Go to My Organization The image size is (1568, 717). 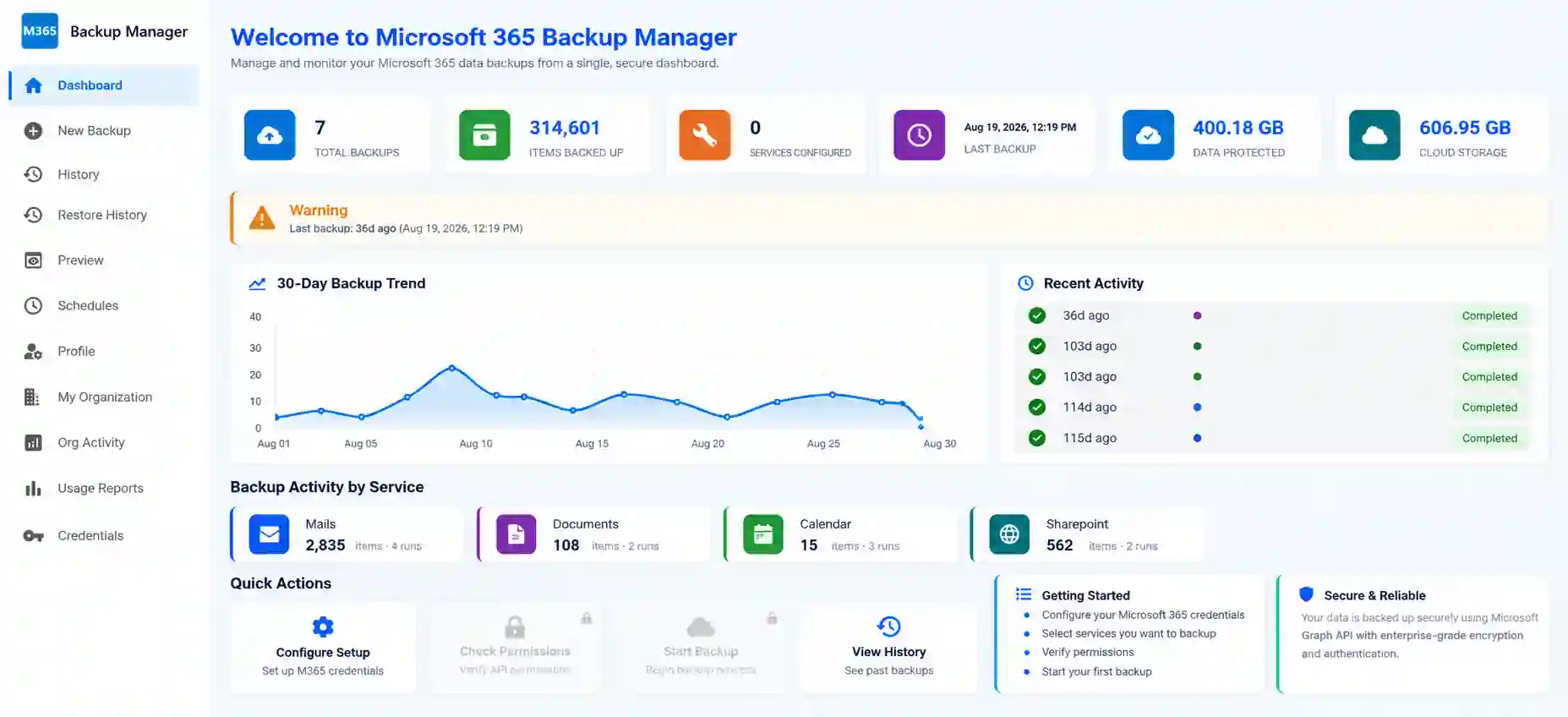(105, 397)
